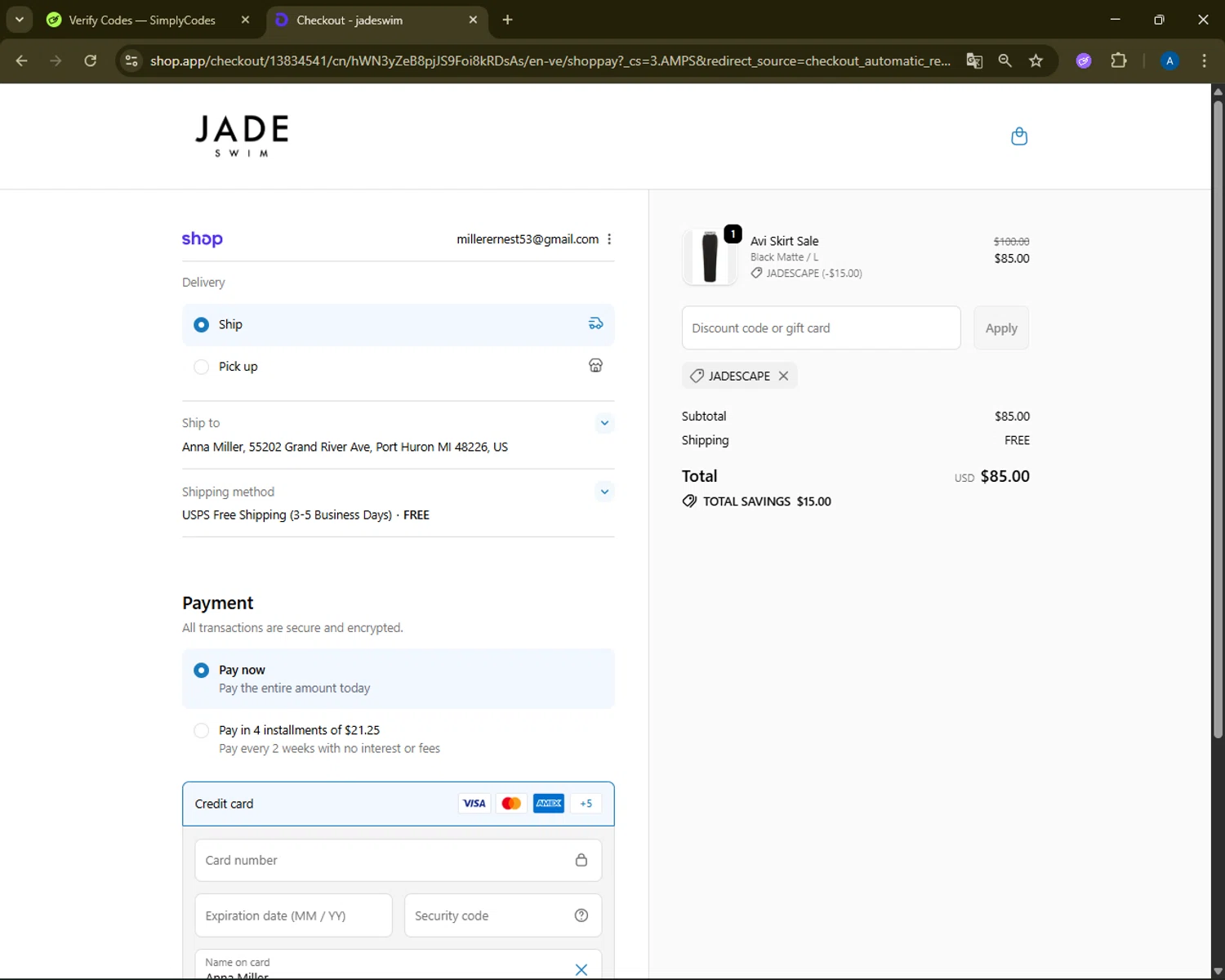
Task: Click the Visa card logo
Action: pos(474,804)
